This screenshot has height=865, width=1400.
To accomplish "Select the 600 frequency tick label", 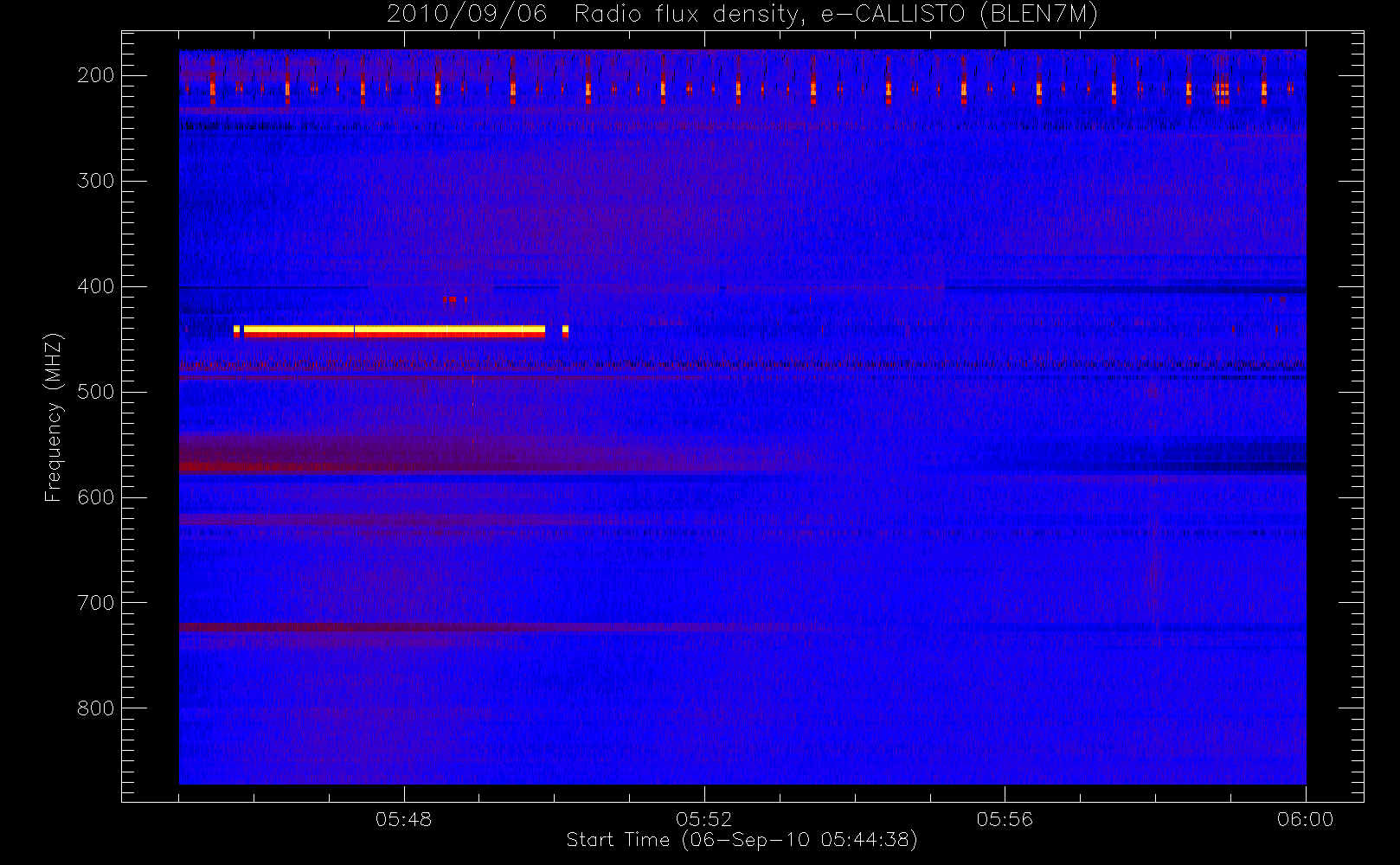I will (96, 497).
